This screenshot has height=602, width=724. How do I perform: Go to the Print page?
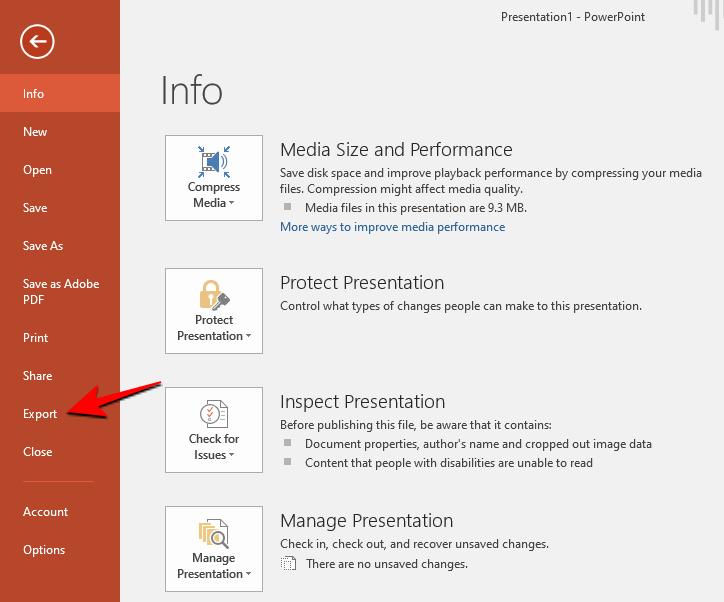[36, 338]
